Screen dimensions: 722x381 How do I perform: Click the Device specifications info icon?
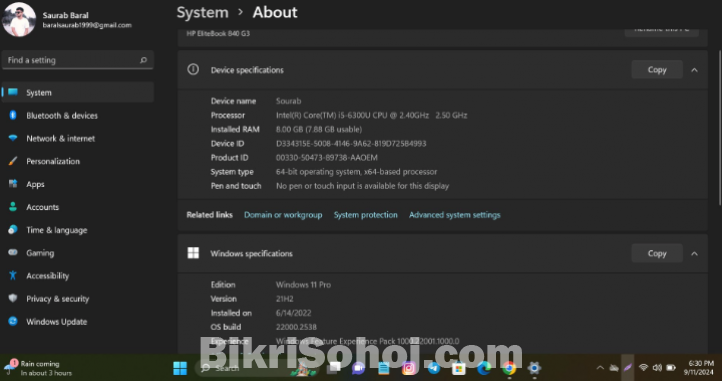pyautogui.click(x=193, y=70)
